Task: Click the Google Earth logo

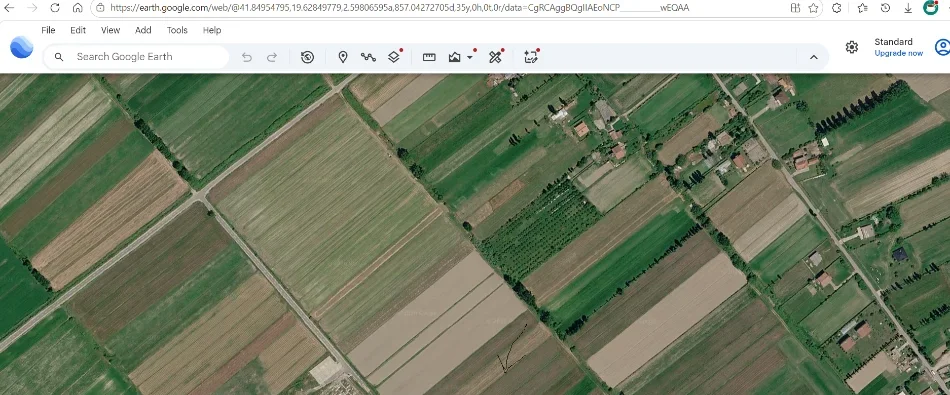Action: pyautogui.click(x=22, y=47)
